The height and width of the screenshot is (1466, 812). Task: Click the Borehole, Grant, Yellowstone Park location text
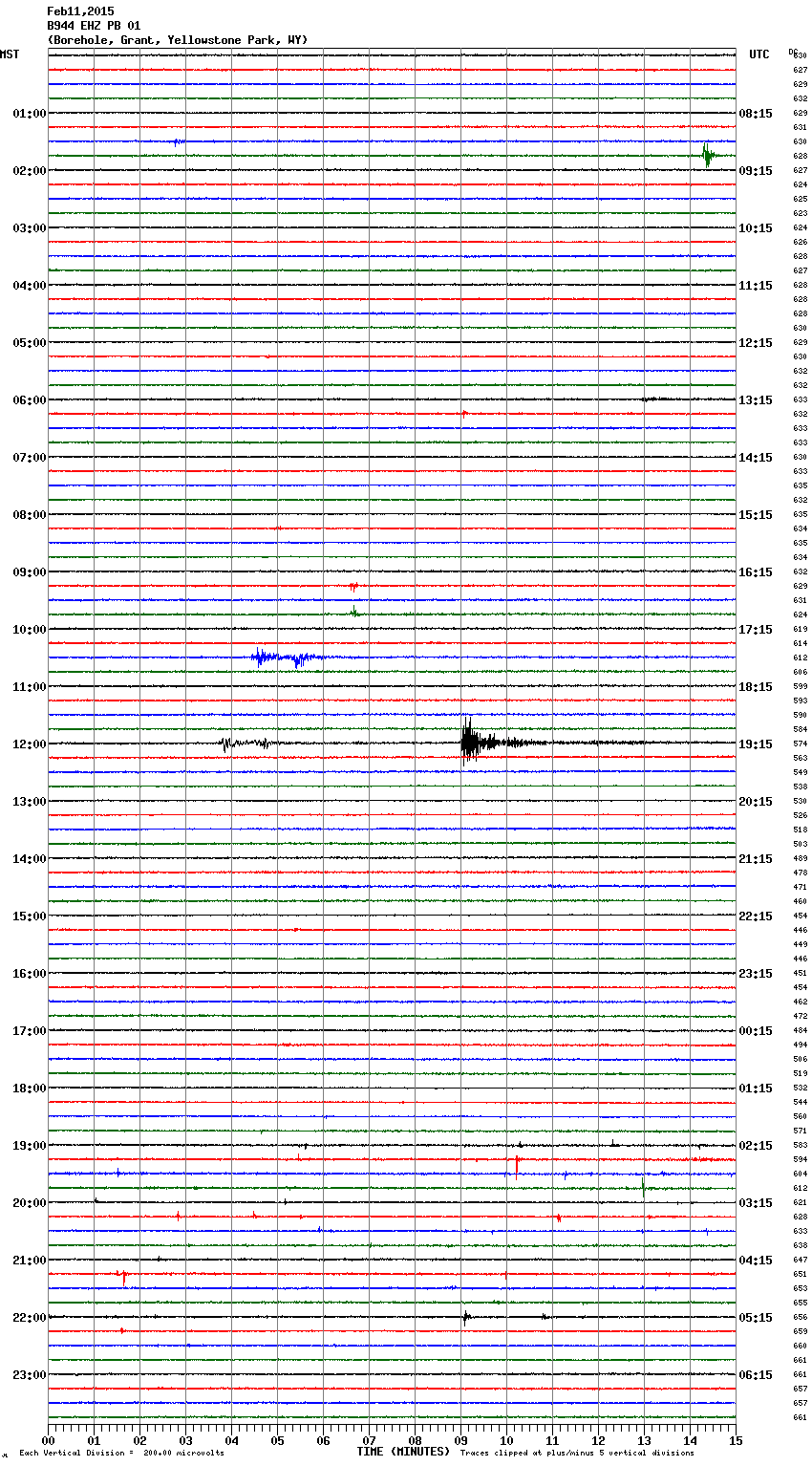click(x=178, y=40)
